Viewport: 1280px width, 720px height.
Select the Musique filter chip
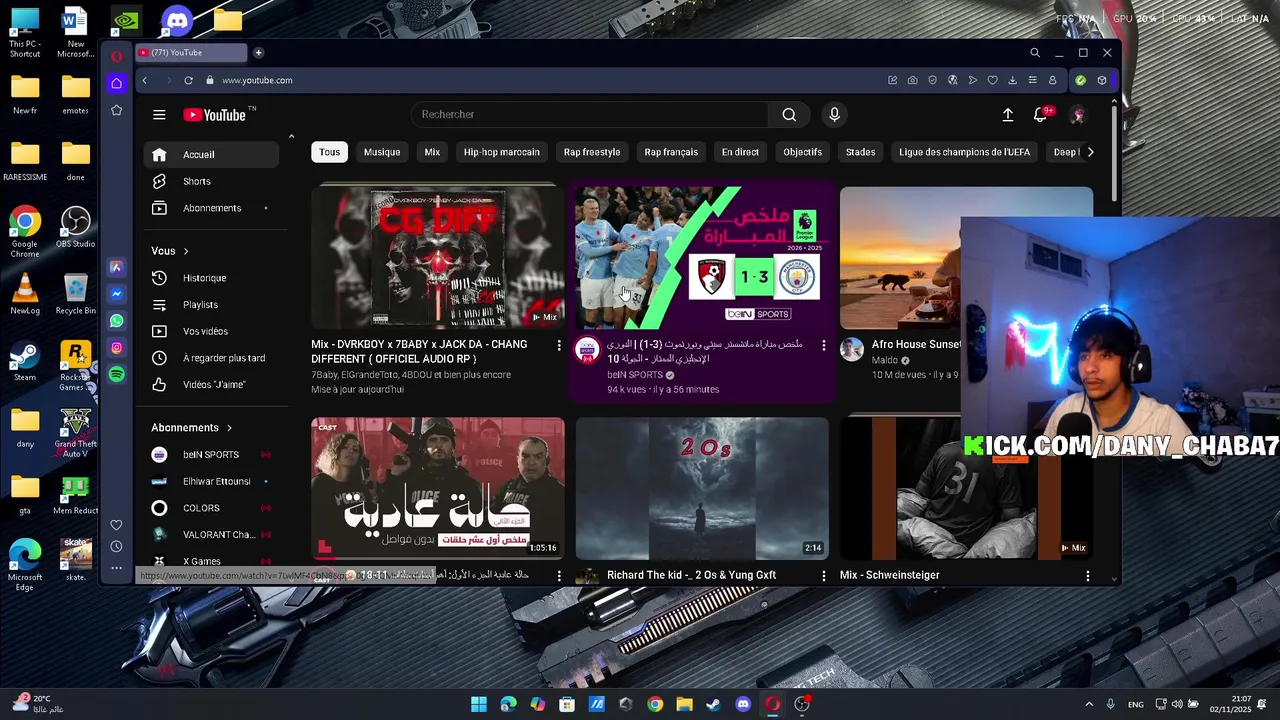tap(382, 152)
